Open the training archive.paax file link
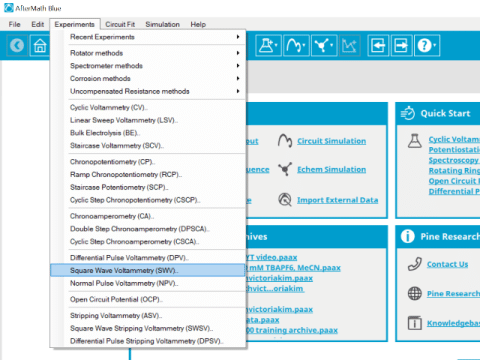Screen dimensions: 480x360 [292, 330]
